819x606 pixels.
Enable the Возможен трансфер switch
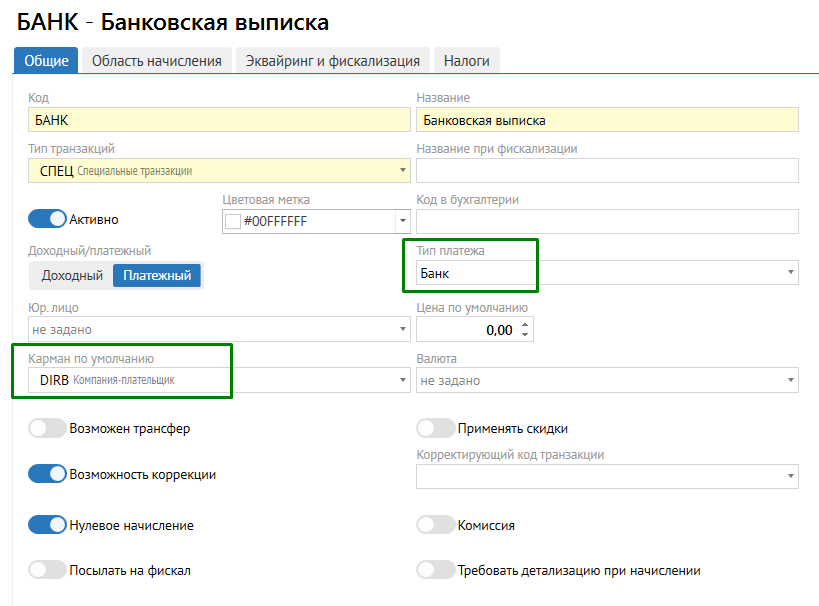point(47,428)
